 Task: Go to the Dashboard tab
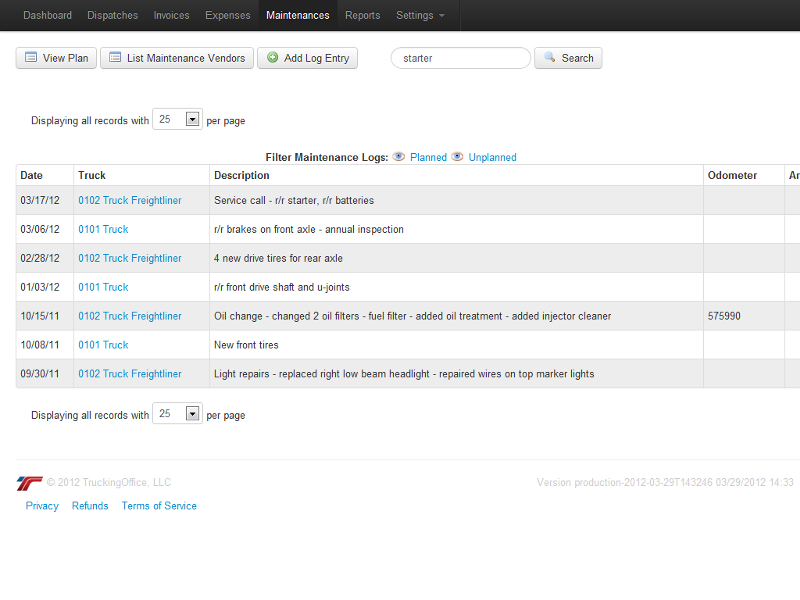pyautogui.click(x=47, y=15)
